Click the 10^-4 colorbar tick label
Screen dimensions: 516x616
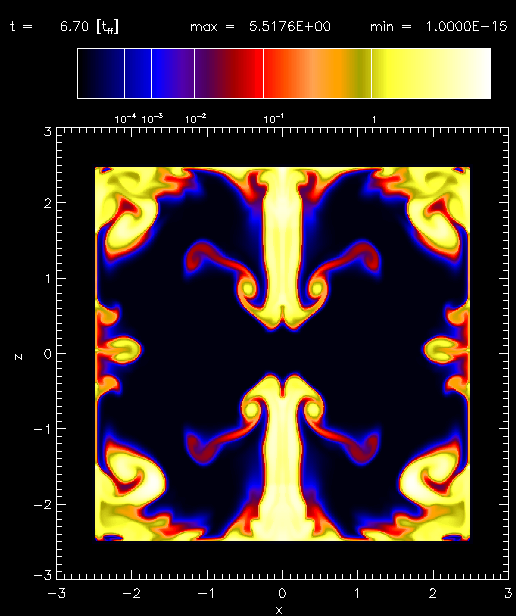click(125, 119)
